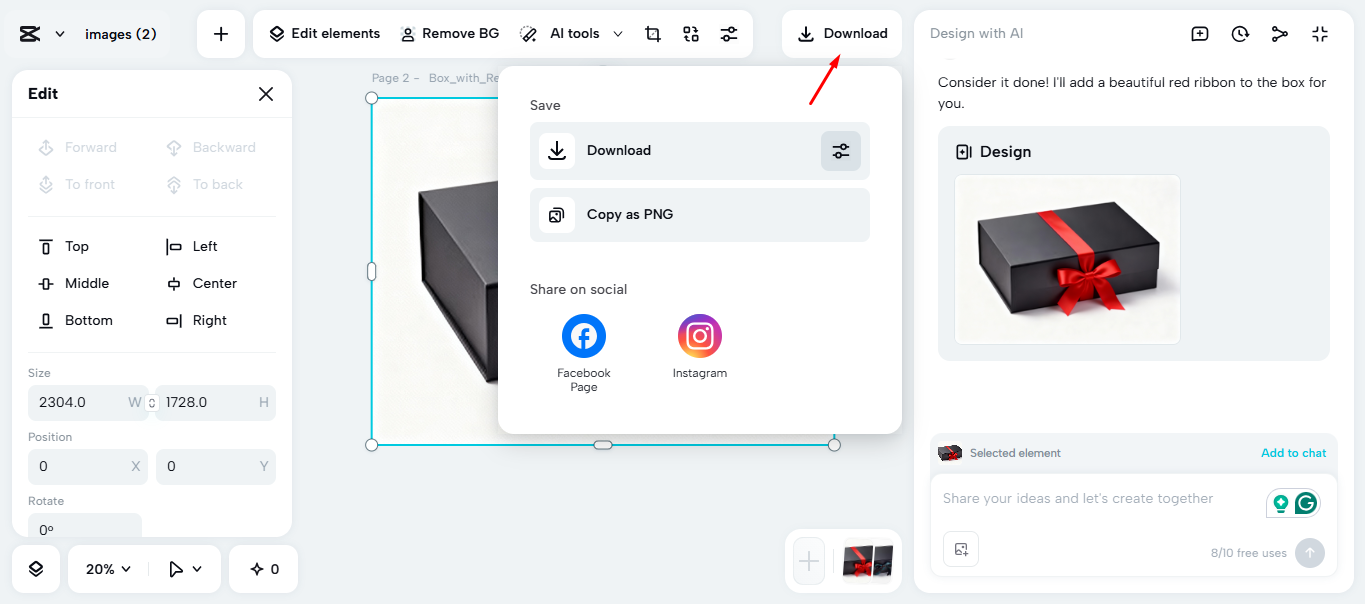
Task: Click Add to chat link
Action: (1293, 453)
